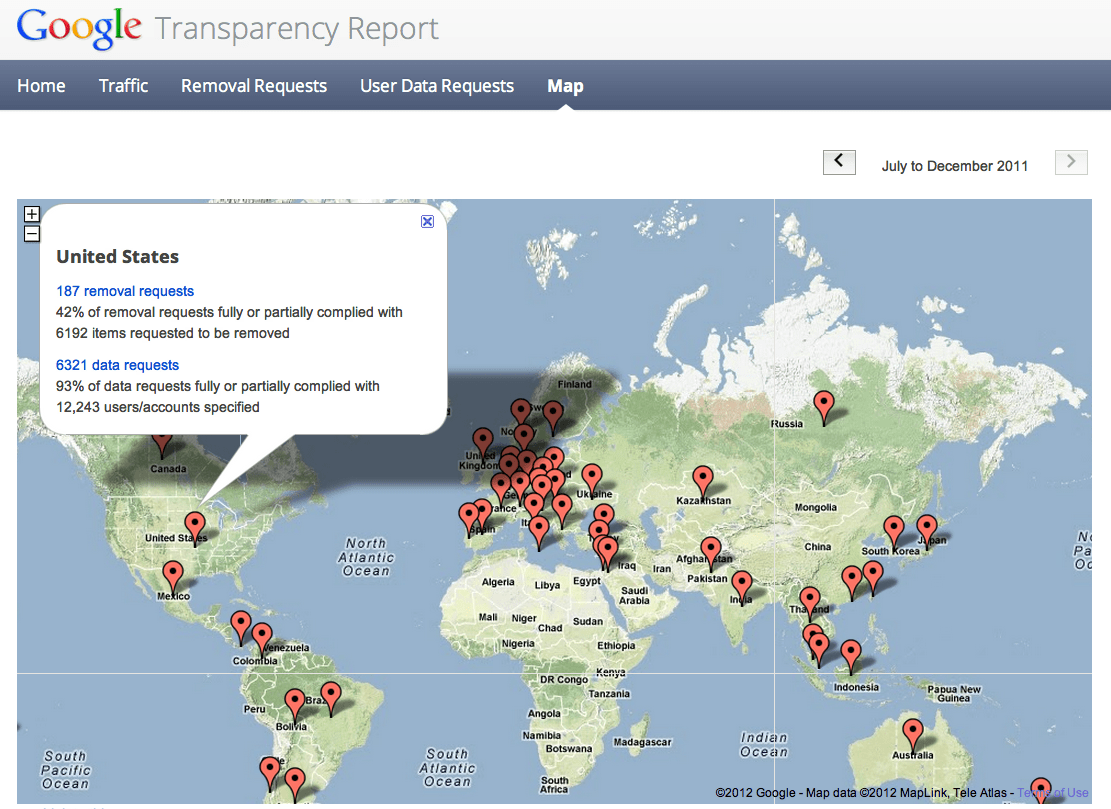Click the 42% of removal requests line
The image size is (1111, 809).
(x=229, y=312)
